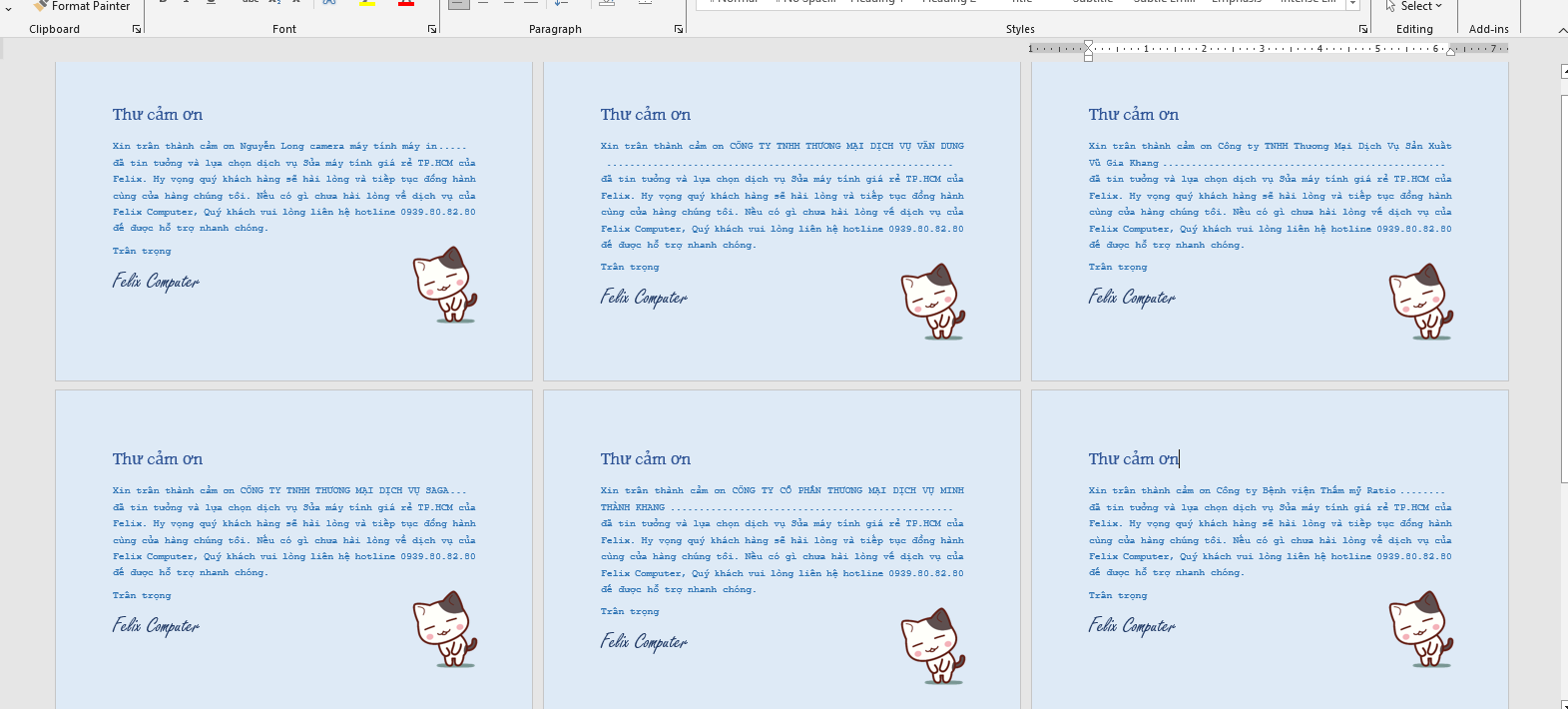Open the Paragraph settings dialog launcher
The height and width of the screenshot is (709, 1568).
coord(679,30)
